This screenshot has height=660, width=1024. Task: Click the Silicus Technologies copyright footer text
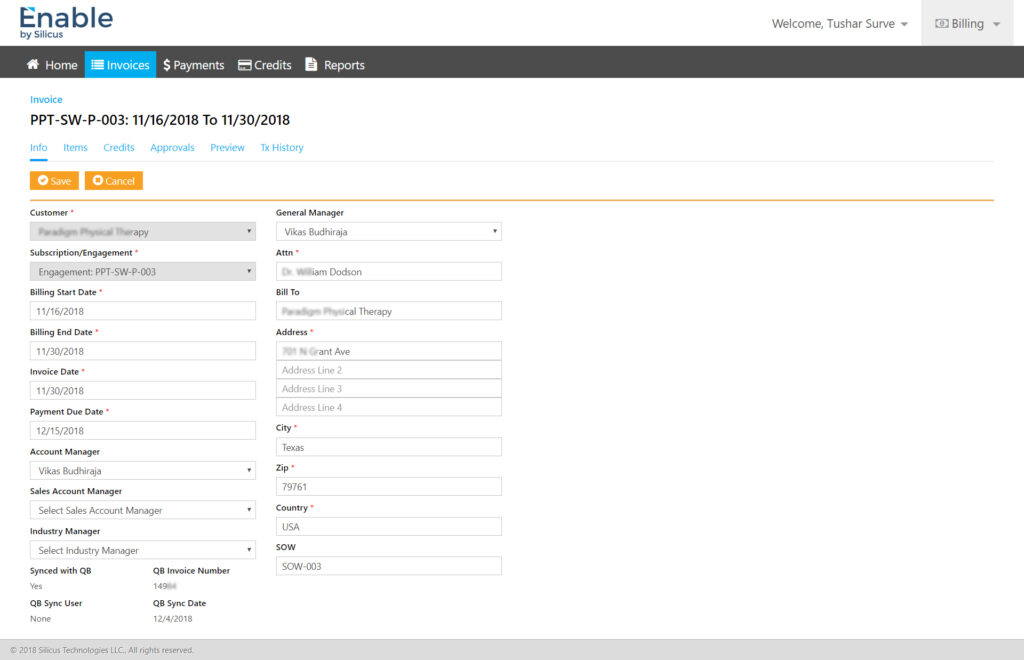pyautogui.click(x=102, y=650)
